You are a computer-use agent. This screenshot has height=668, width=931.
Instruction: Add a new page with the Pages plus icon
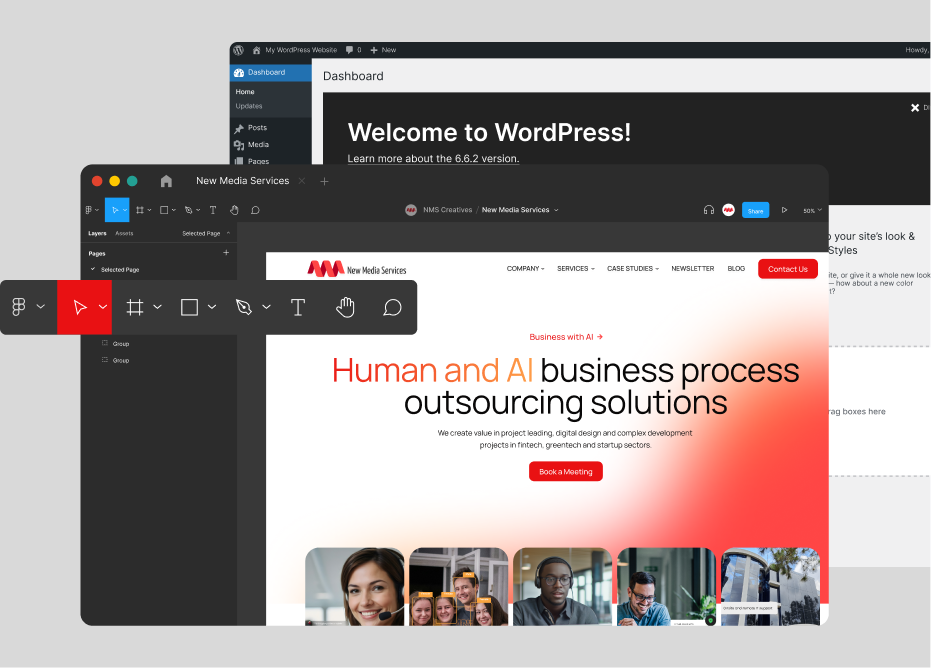point(226,253)
